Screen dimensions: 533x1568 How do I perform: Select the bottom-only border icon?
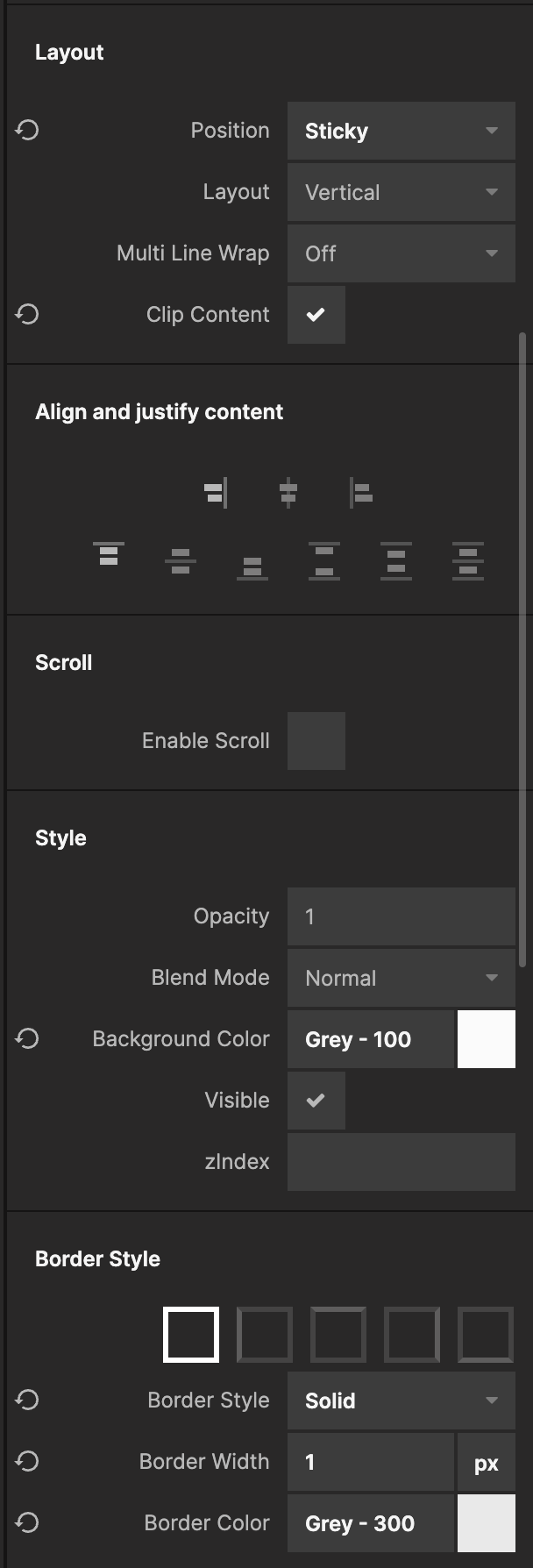(486, 1335)
